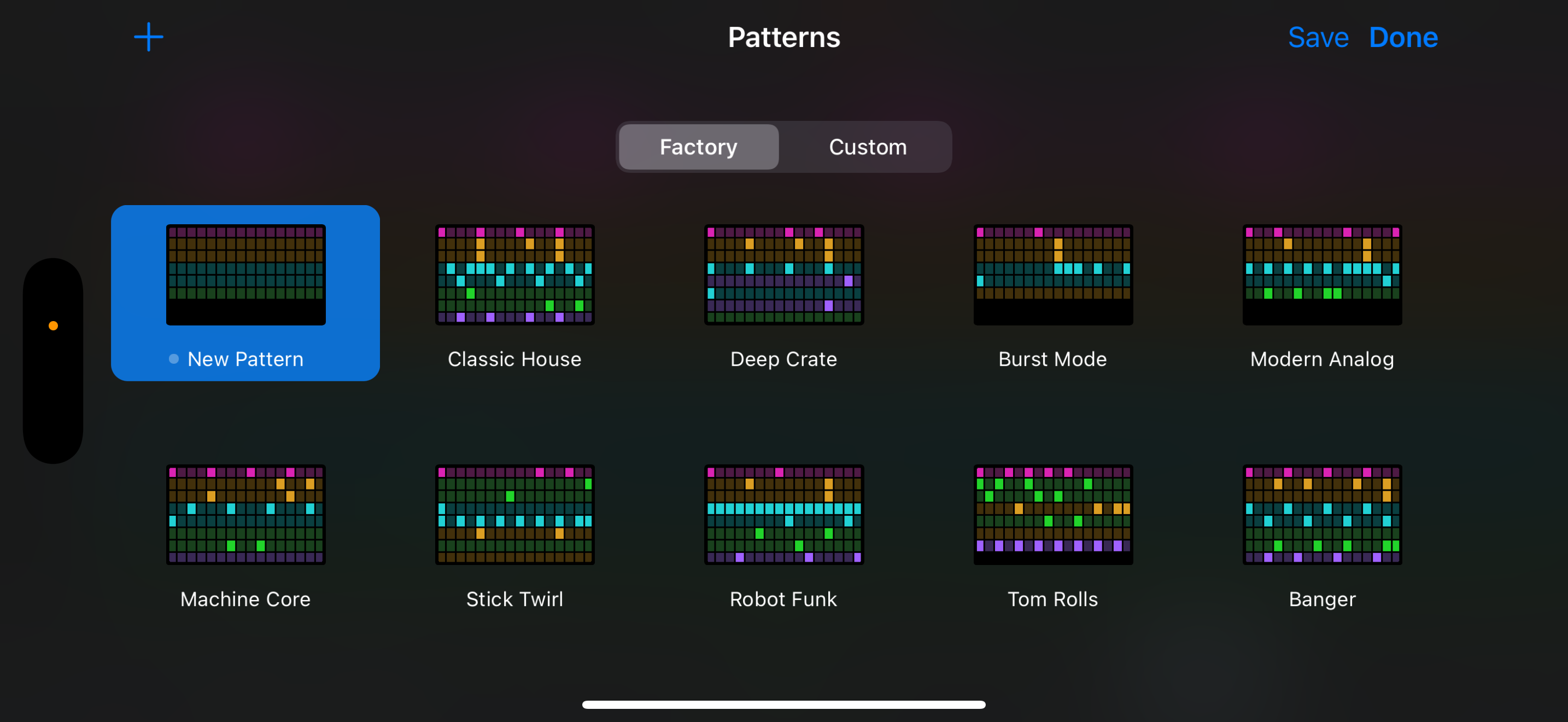Click the 'Deep Crate' label
Viewport: 1568px width, 722px height.
pos(784,359)
